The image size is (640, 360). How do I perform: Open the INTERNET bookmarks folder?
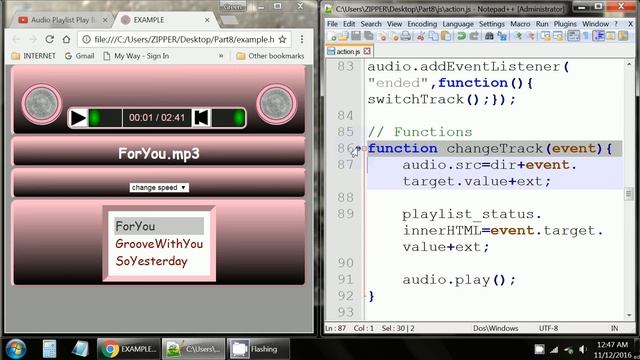(33, 56)
